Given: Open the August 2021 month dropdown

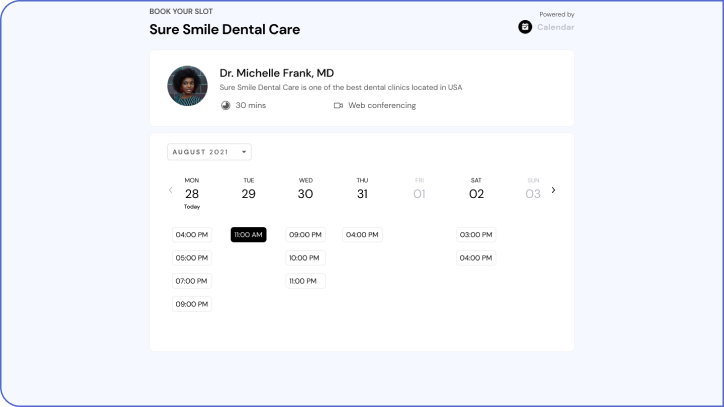Looking at the screenshot, I should click(209, 152).
